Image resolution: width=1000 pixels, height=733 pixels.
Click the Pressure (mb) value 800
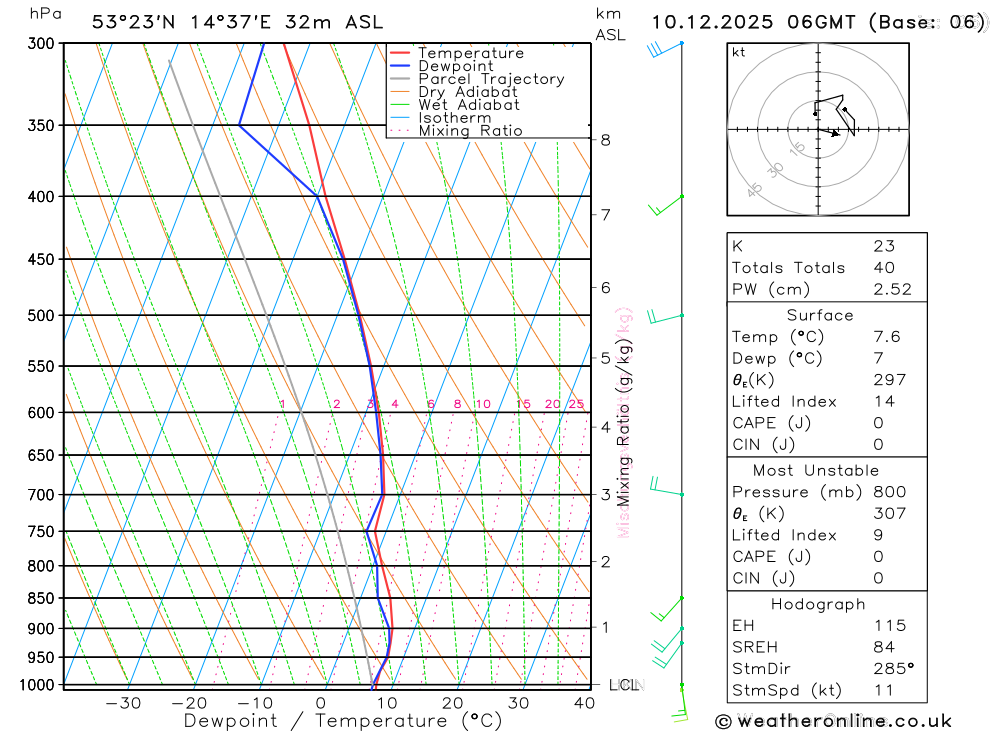click(890, 492)
